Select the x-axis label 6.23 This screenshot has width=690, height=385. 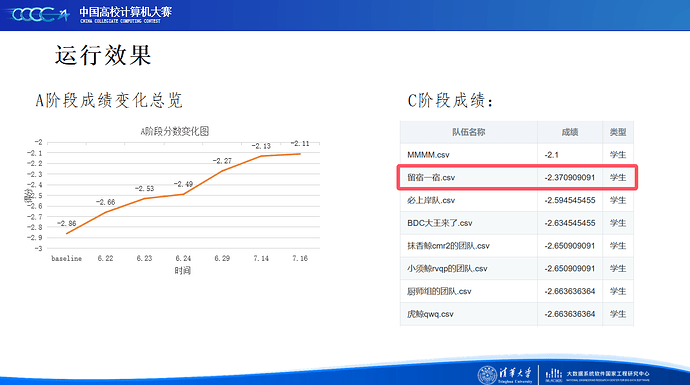pyautogui.click(x=144, y=258)
